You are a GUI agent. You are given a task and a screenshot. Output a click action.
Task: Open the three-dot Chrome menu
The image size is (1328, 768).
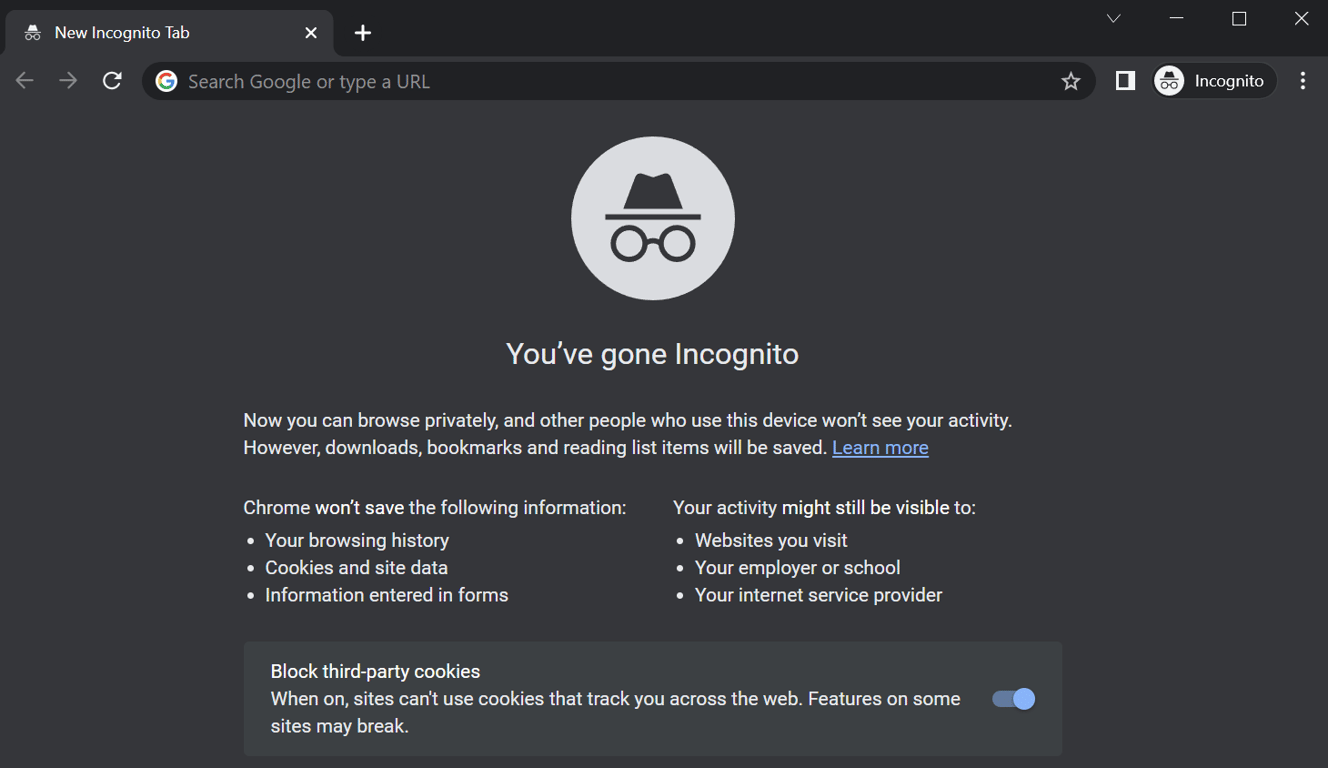click(x=1303, y=80)
